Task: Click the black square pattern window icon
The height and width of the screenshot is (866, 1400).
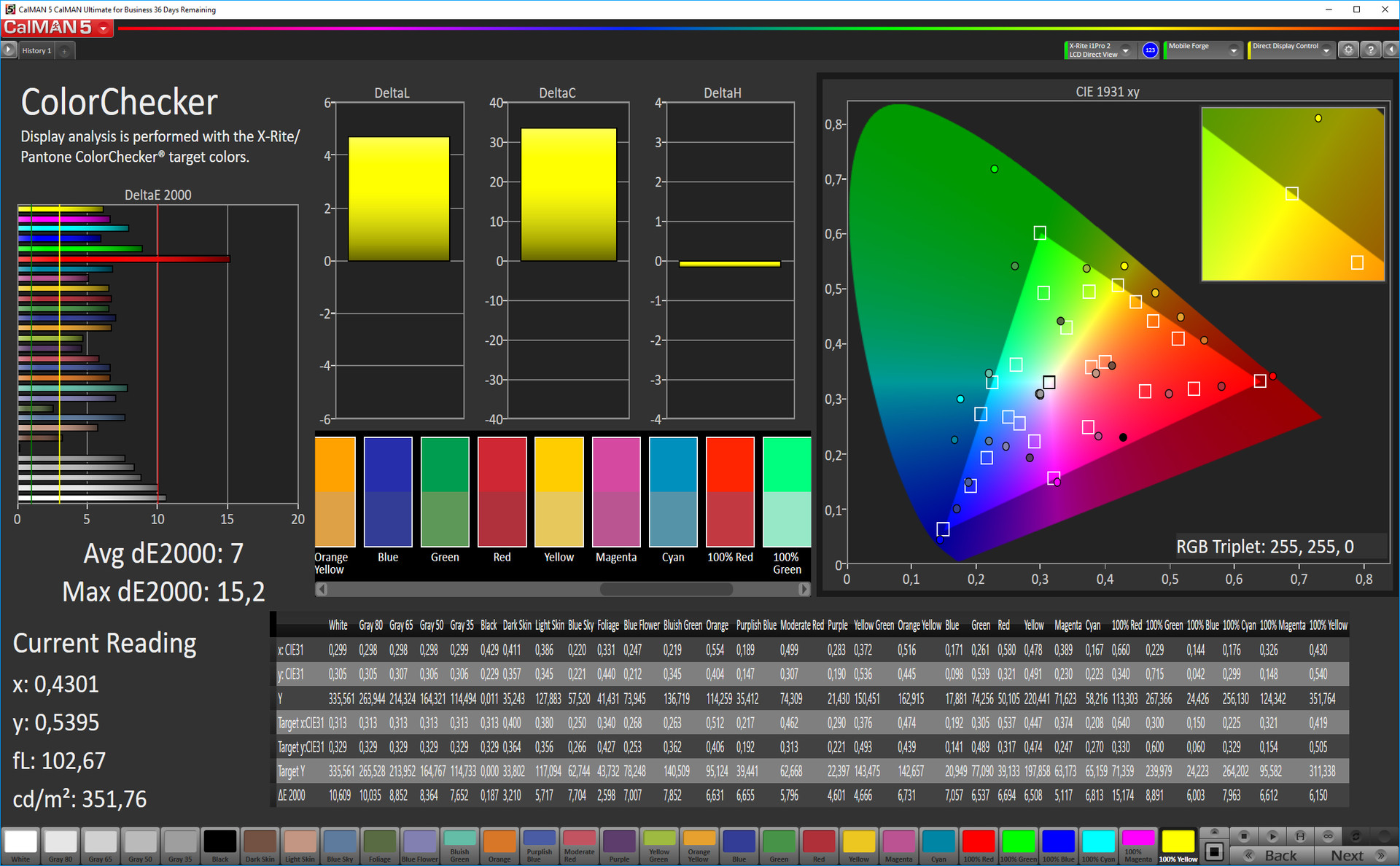Action: point(1214,851)
